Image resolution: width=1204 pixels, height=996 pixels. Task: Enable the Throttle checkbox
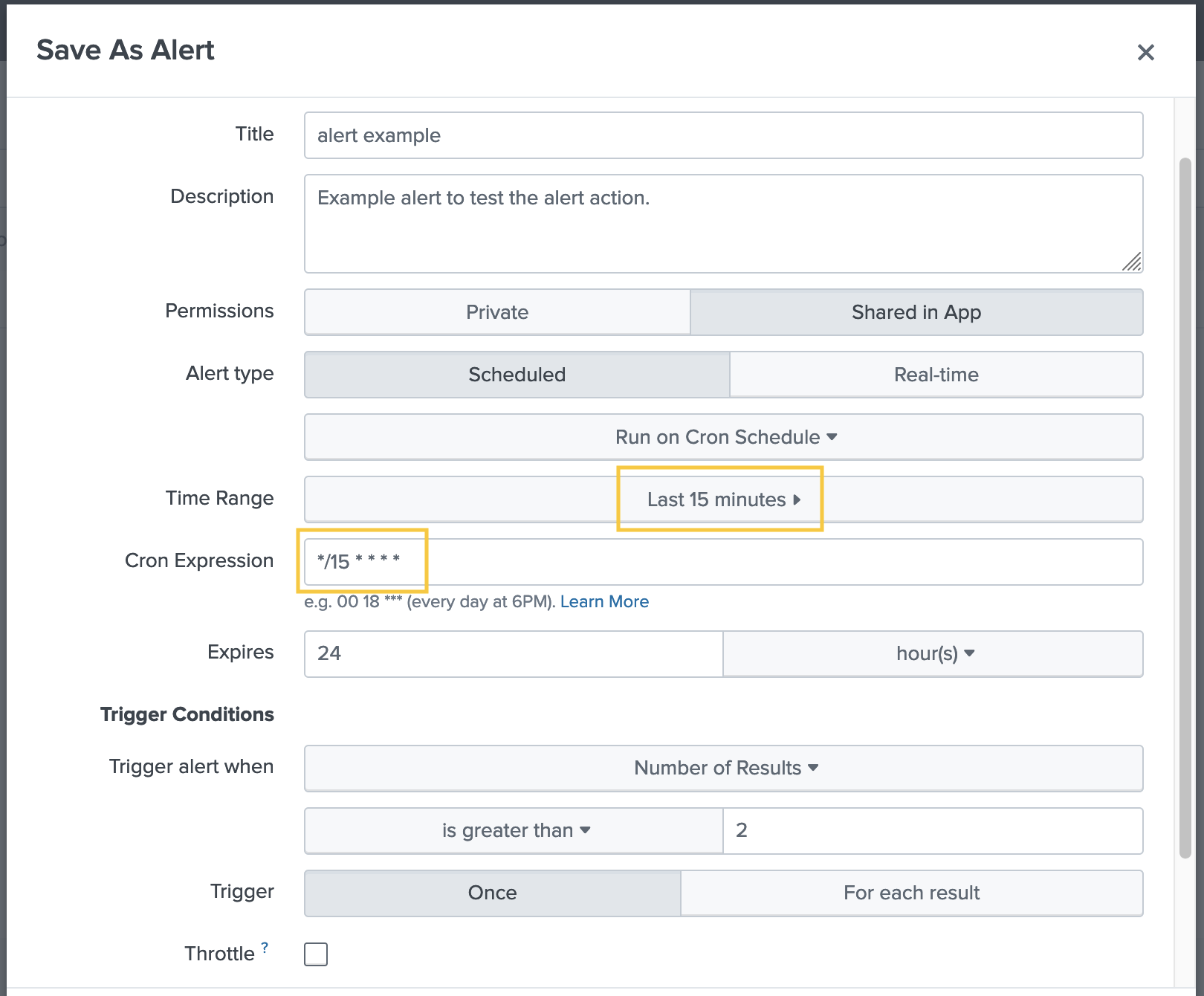coord(315,954)
